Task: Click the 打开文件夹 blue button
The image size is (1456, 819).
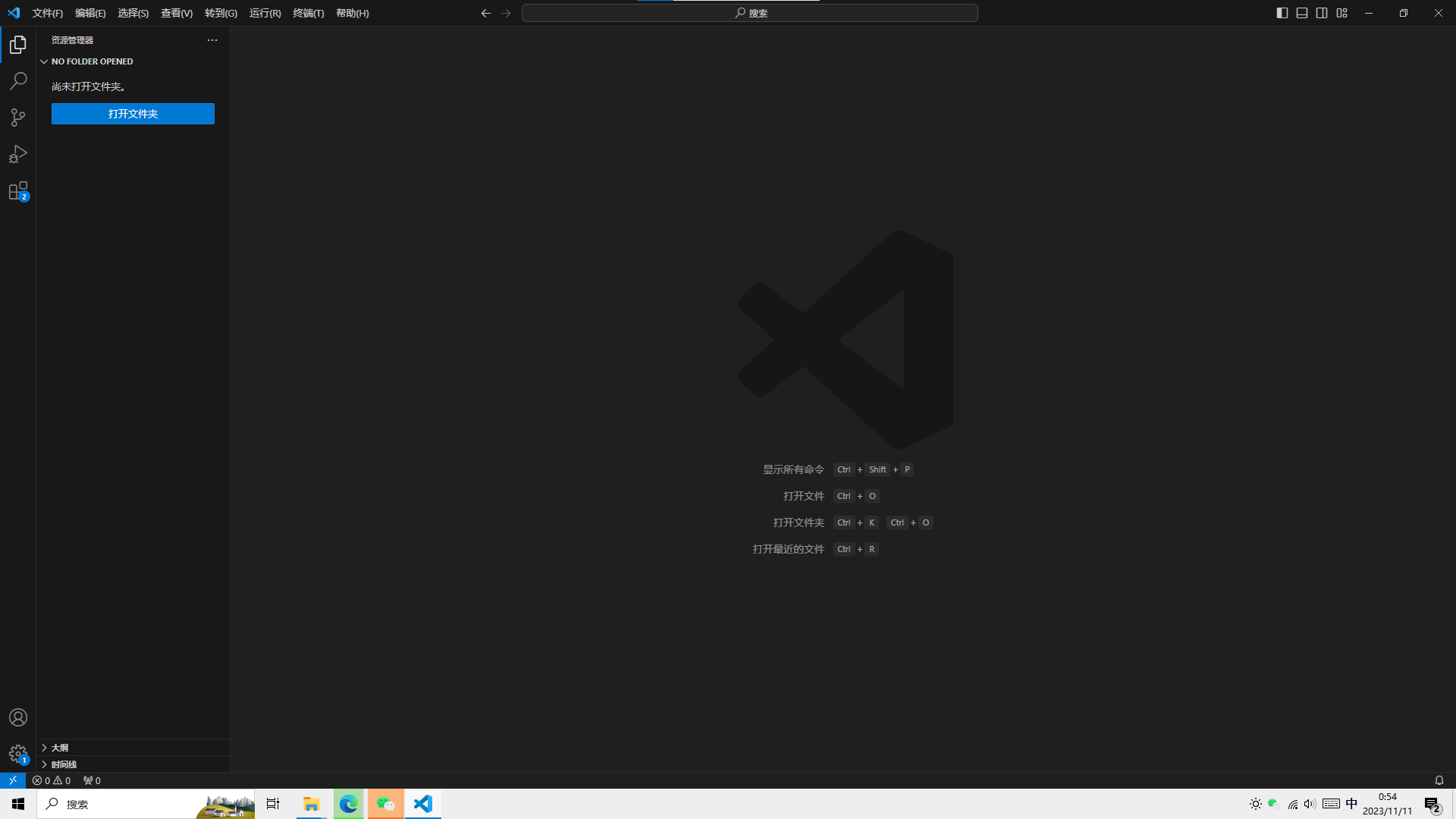Action: pos(133,114)
